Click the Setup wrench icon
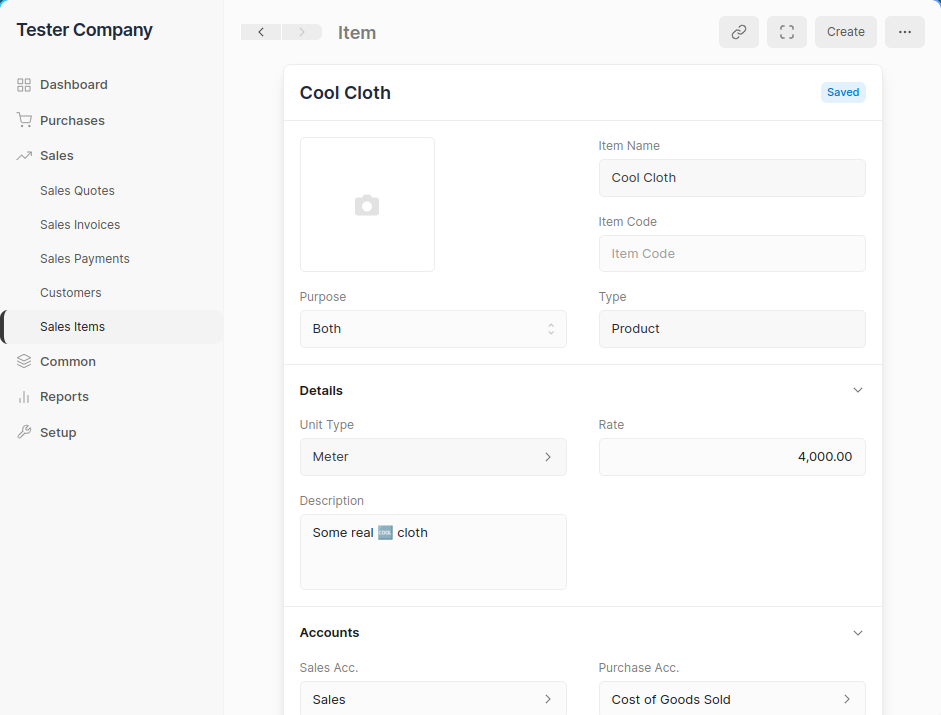 pos(24,432)
